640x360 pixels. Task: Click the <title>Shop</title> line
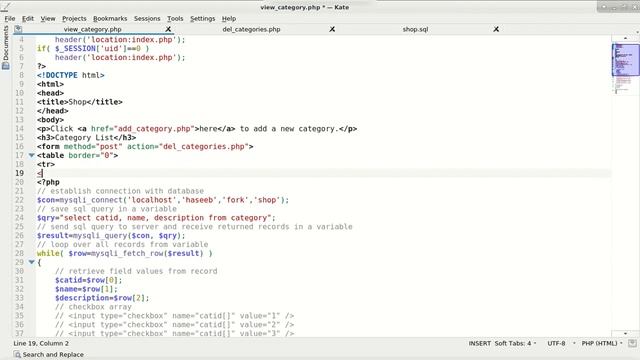click(80, 102)
